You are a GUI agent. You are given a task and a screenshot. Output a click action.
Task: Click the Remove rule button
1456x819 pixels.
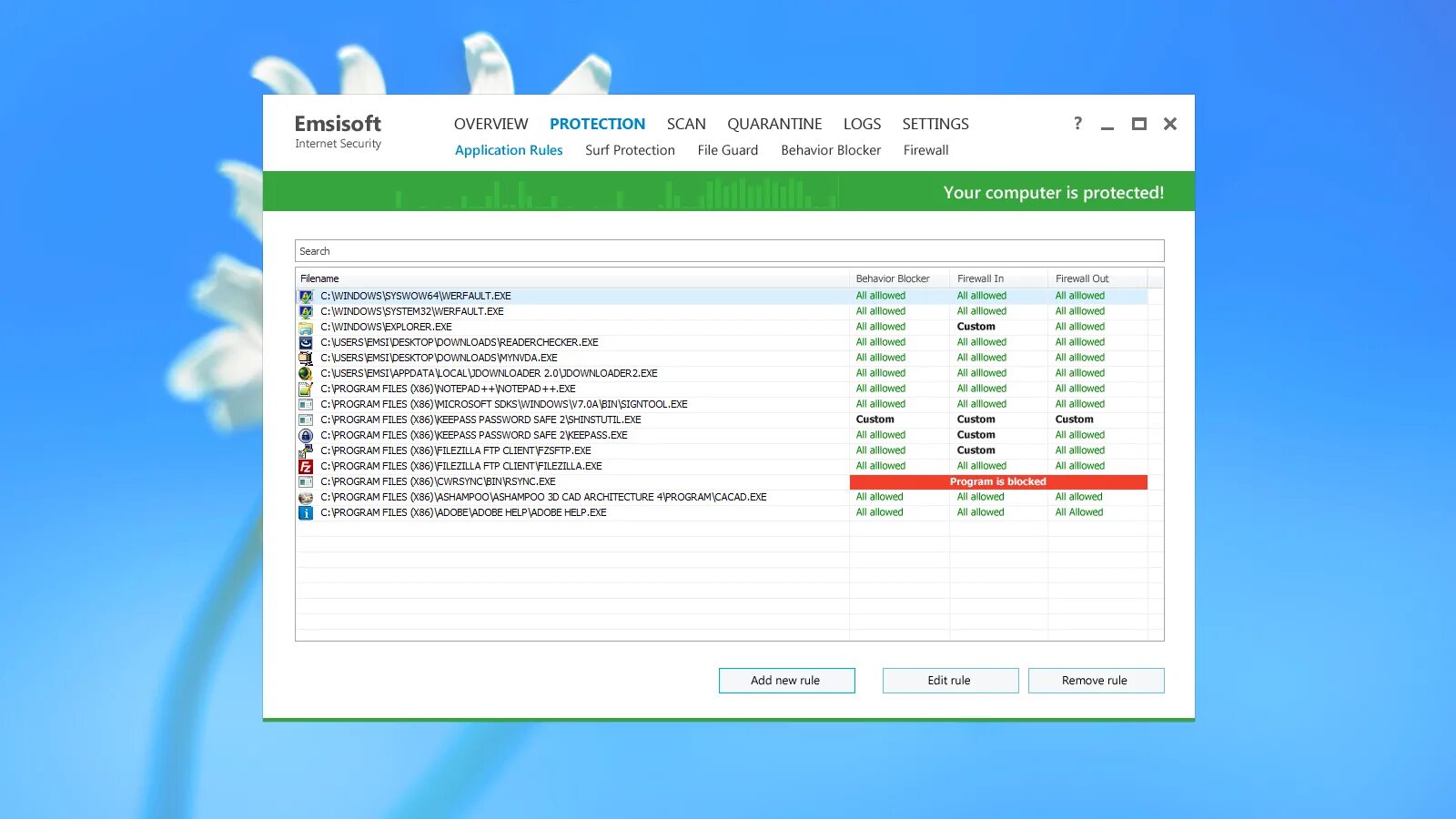pyautogui.click(x=1096, y=681)
